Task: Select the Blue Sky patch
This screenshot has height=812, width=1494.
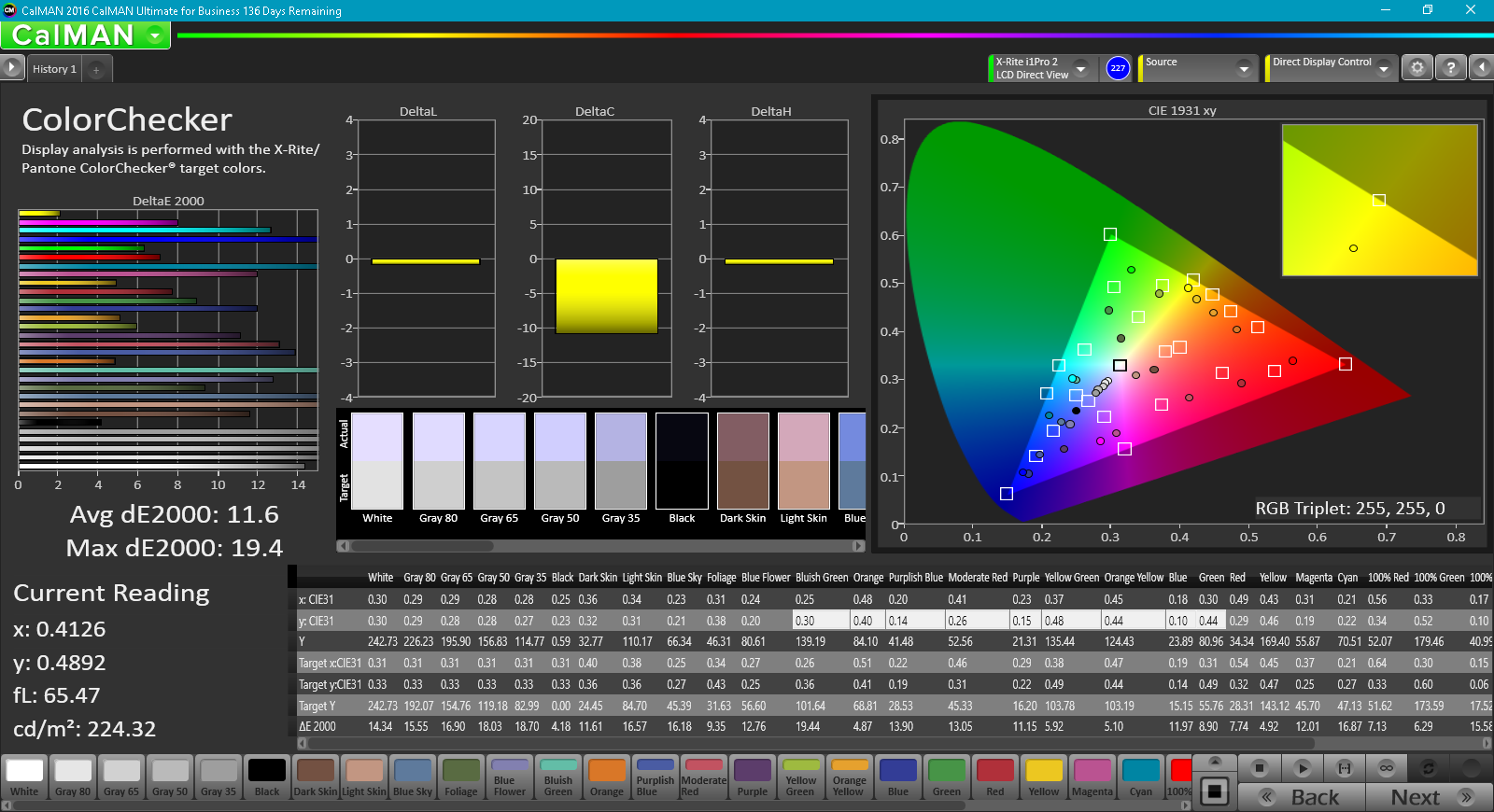Action: coord(413,777)
